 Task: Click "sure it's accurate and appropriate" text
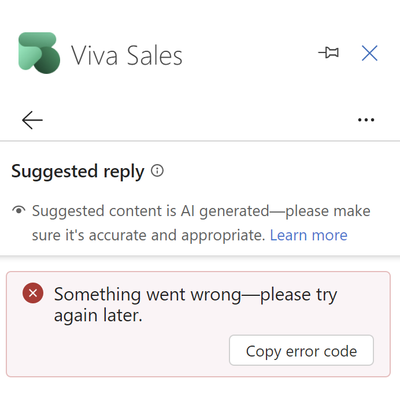pyautogui.click(x=148, y=235)
